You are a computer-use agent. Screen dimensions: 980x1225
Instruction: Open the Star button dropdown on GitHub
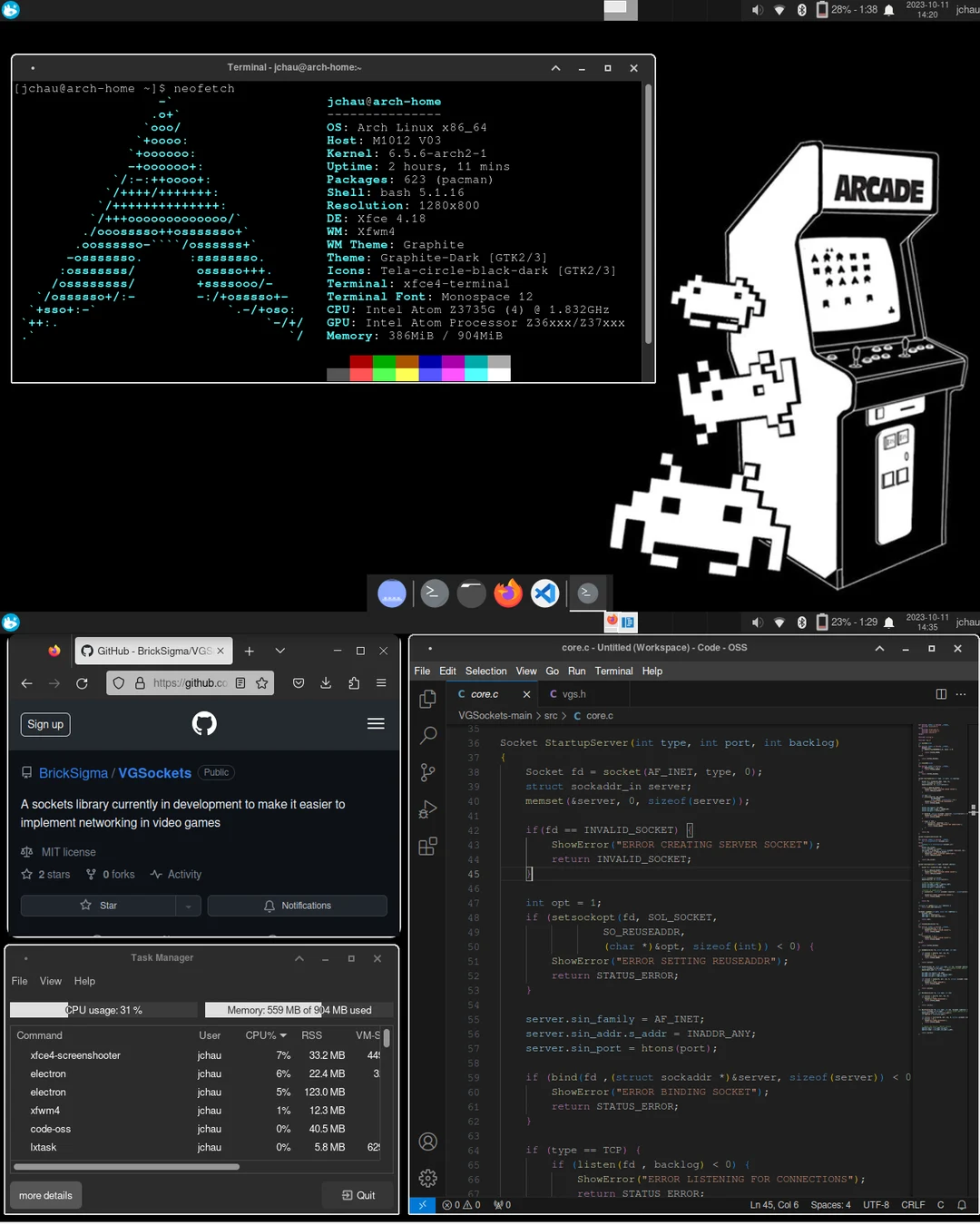coord(188,905)
